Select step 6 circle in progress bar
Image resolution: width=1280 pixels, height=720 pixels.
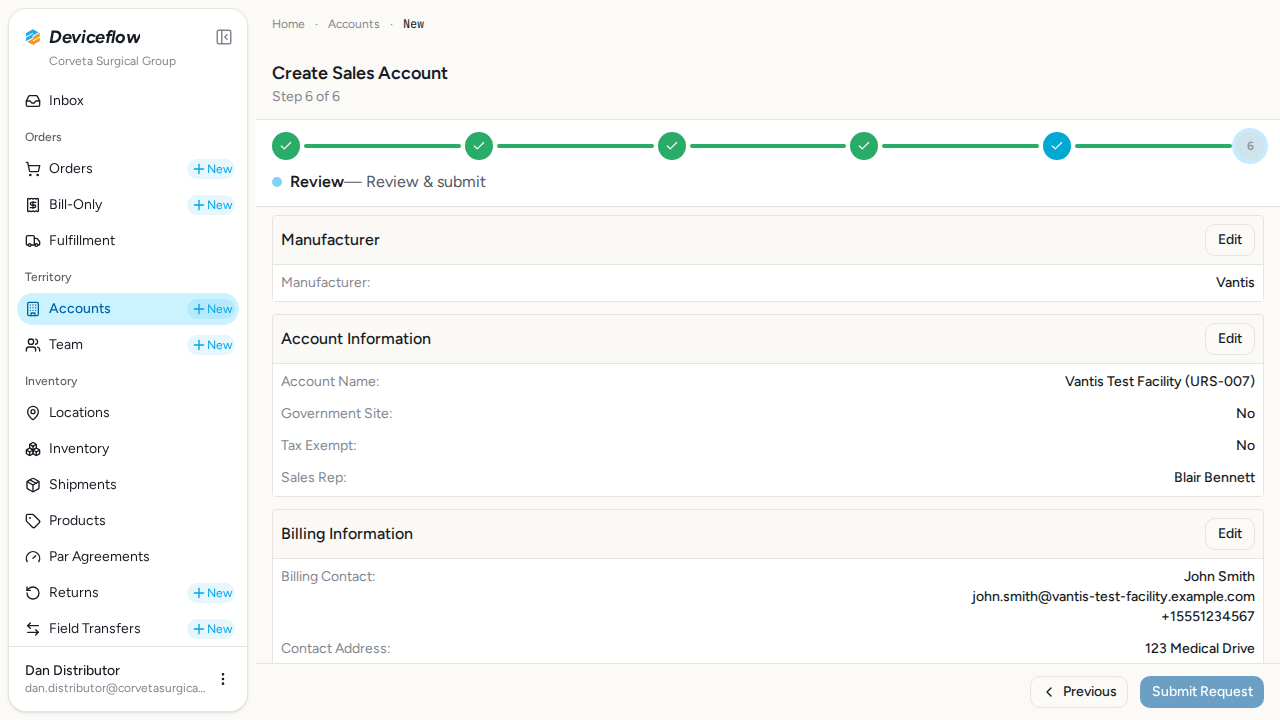pos(1250,146)
